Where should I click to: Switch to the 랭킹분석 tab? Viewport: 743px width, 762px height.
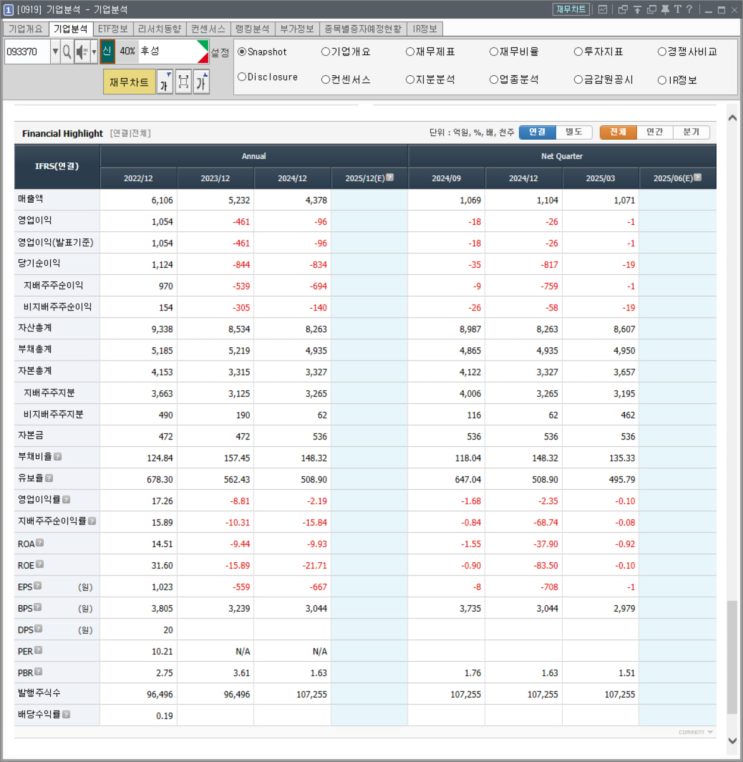(x=252, y=29)
